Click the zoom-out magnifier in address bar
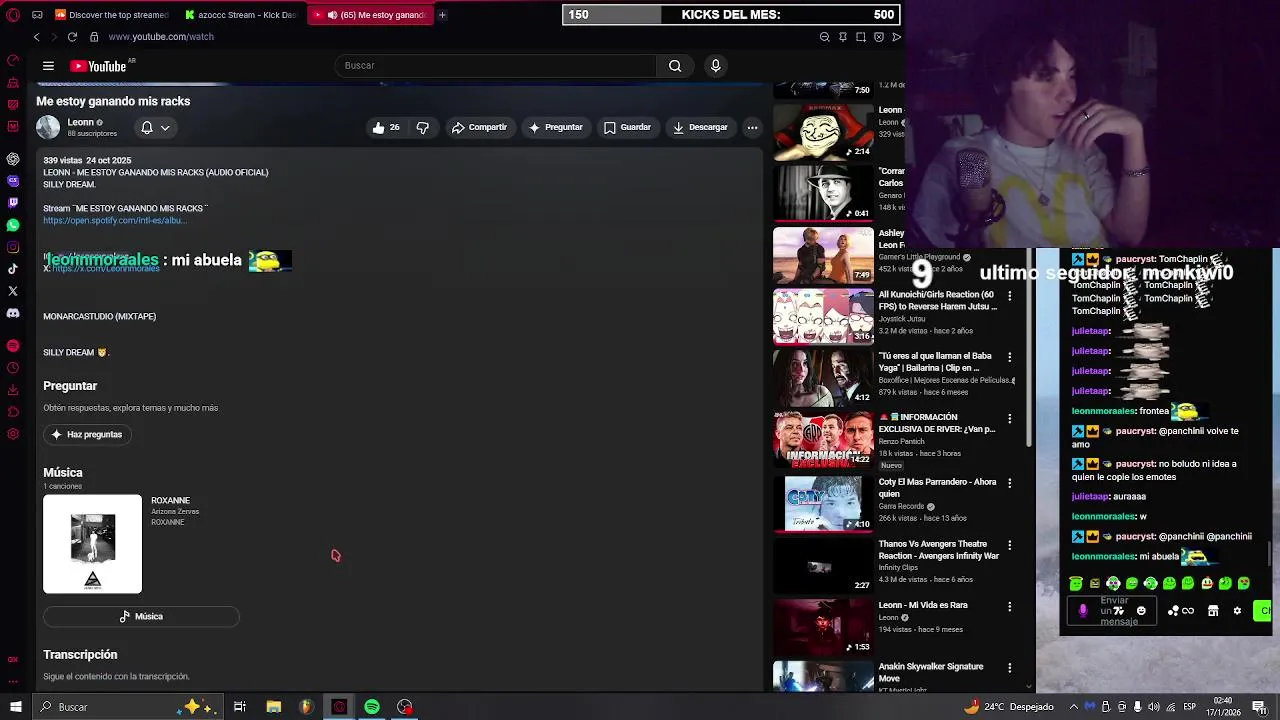The image size is (1280, 720). 824,37
